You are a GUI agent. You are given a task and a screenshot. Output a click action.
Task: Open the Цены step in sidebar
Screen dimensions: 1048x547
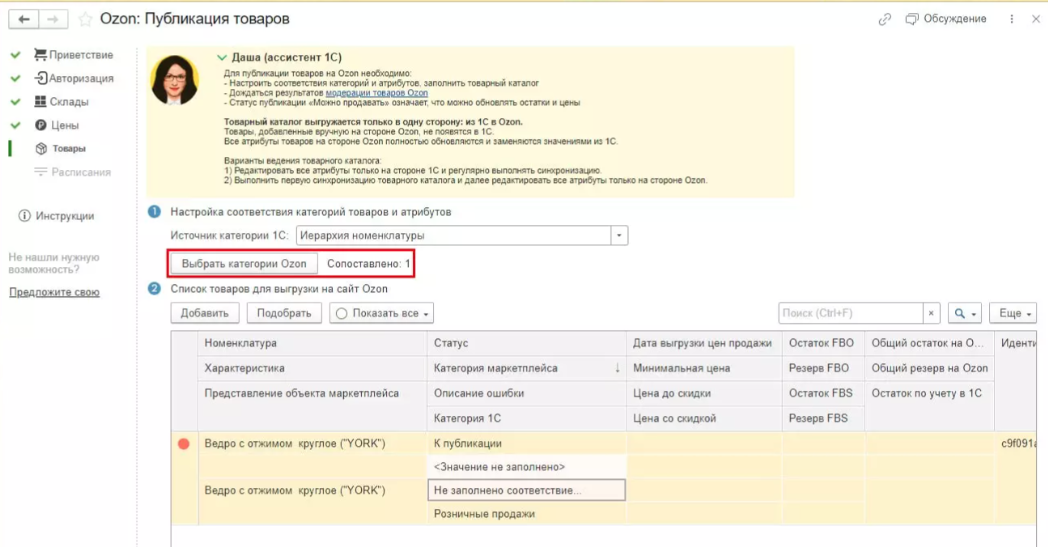(x=57, y=125)
